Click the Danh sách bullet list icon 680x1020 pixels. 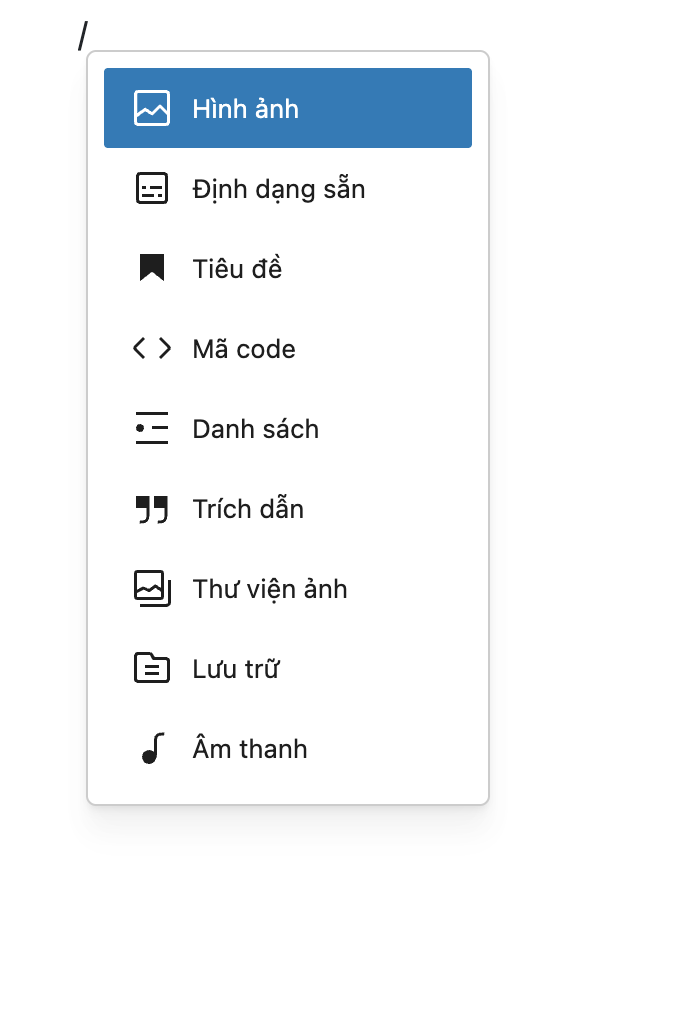152,428
